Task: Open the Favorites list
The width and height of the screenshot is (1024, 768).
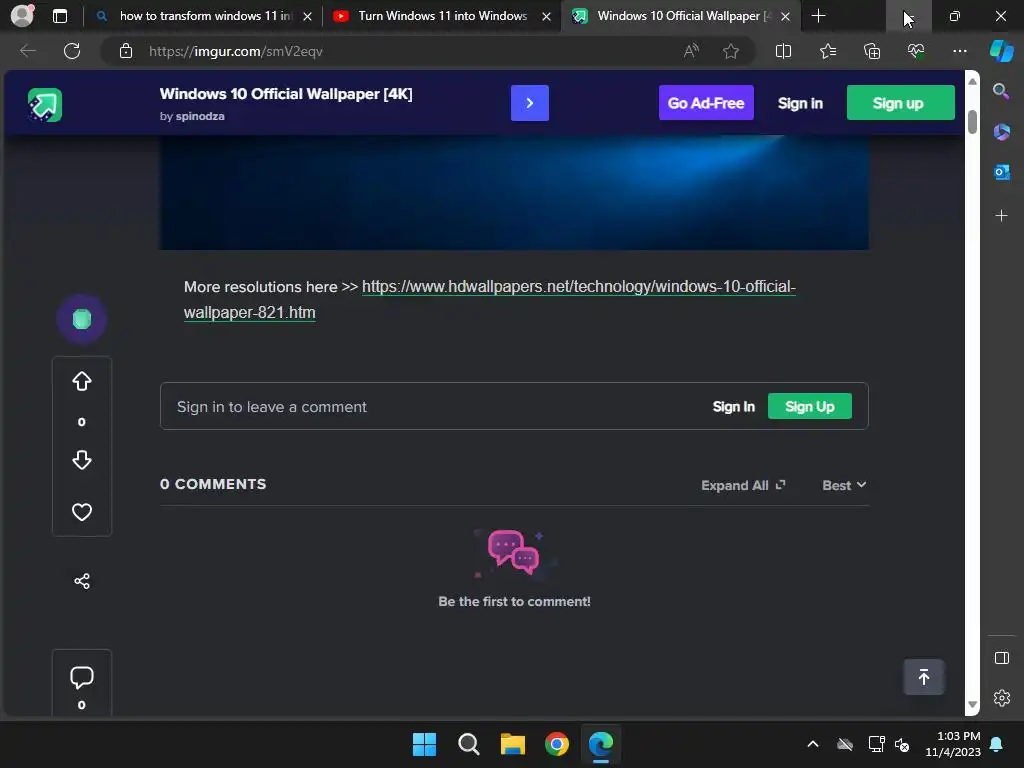Action: tap(827, 51)
